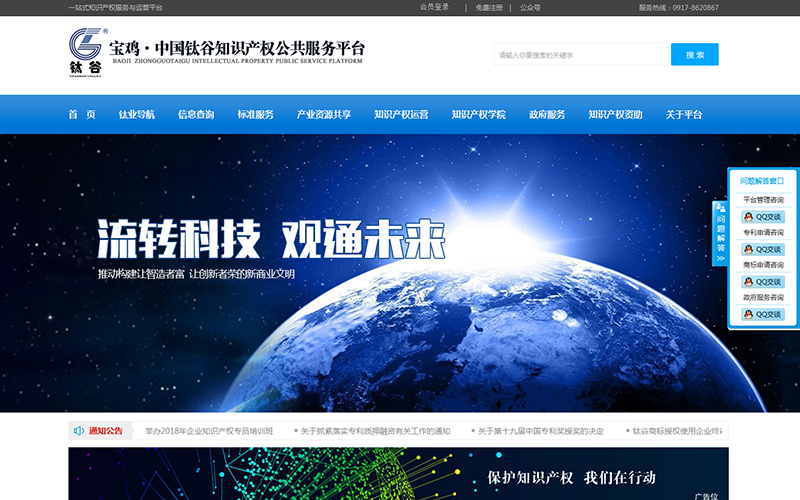Click the 免费注册 link
The width and height of the screenshot is (800, 500).
(489, 8)
